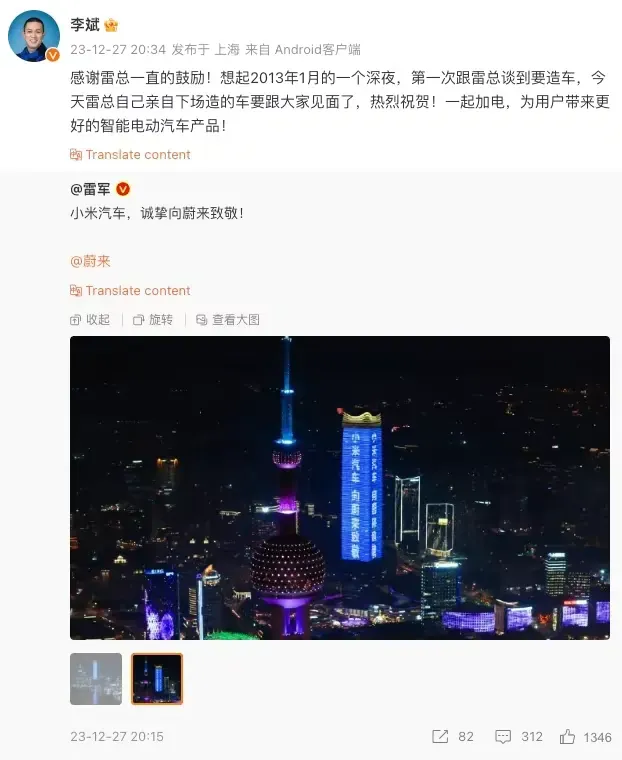
Task: Collapse the image with 收起
Action: click(x=90, y=320)
